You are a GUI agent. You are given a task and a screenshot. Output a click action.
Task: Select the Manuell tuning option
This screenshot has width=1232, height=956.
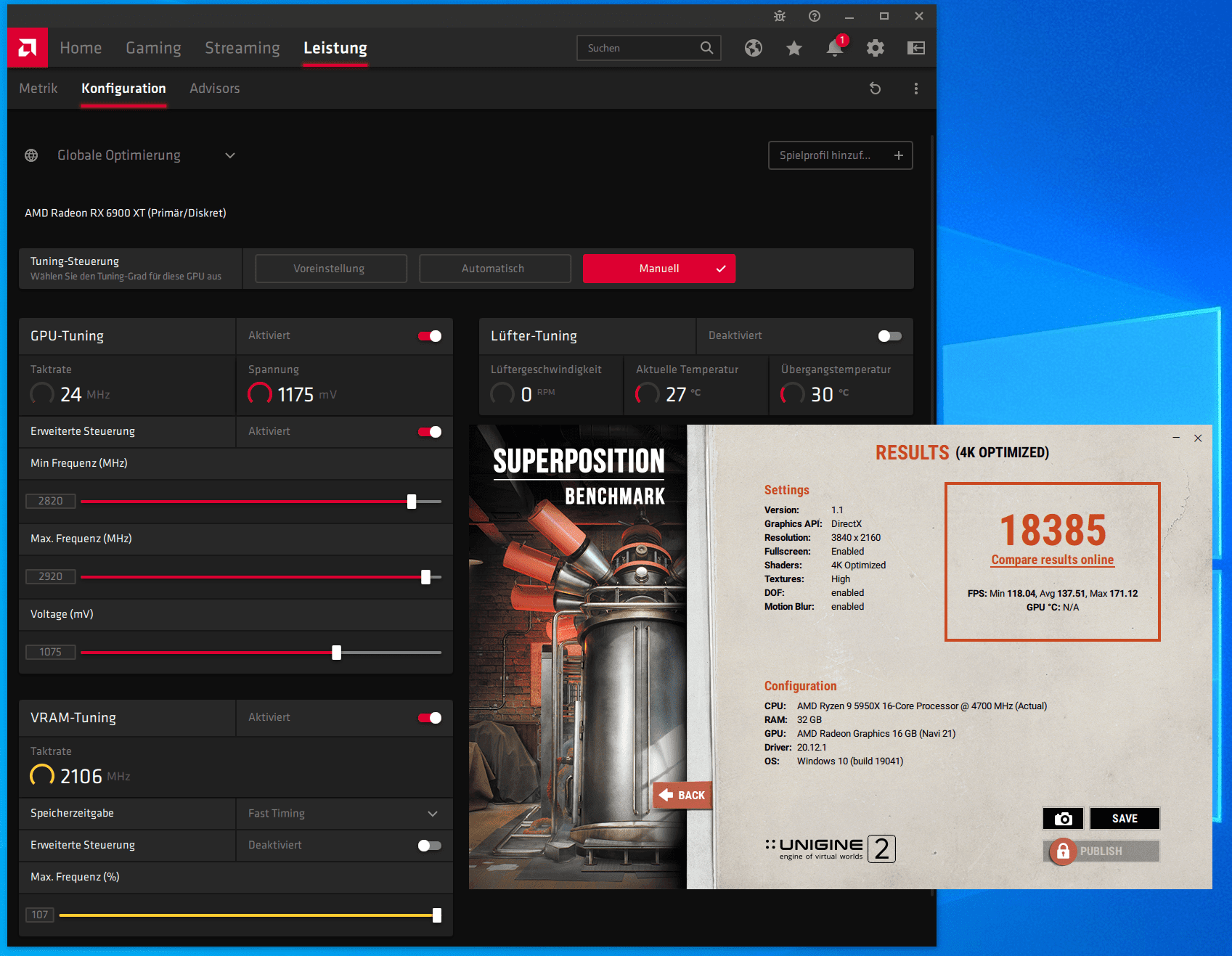click(659, 269)
